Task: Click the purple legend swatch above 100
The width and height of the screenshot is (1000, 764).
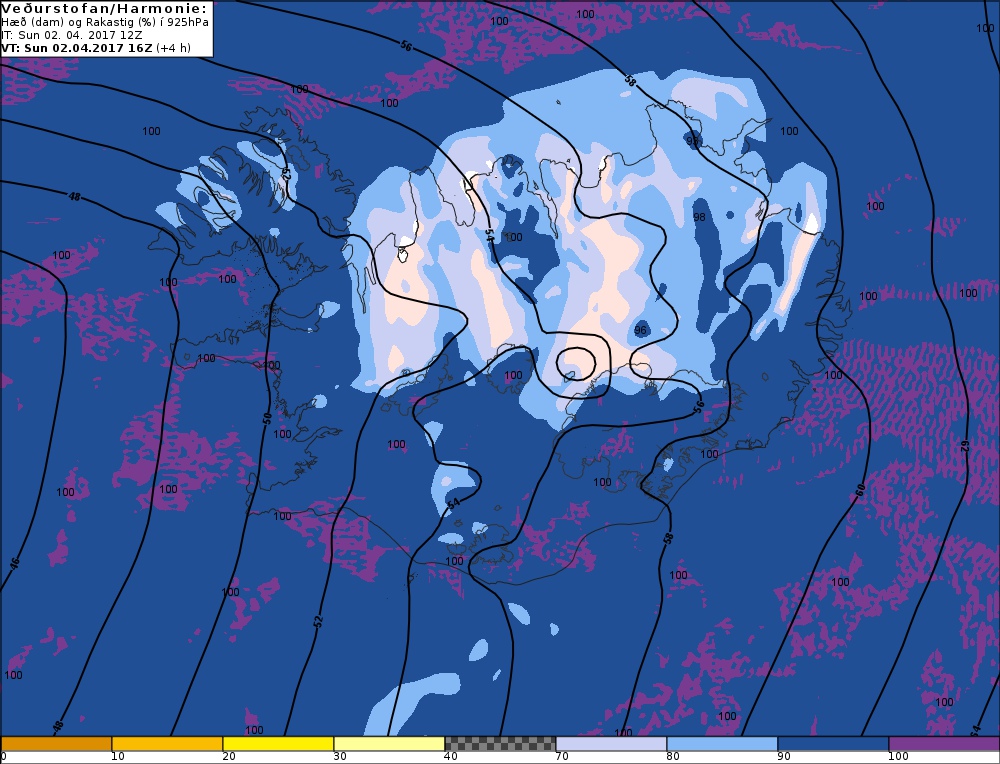Action: [x=944, y=744]
